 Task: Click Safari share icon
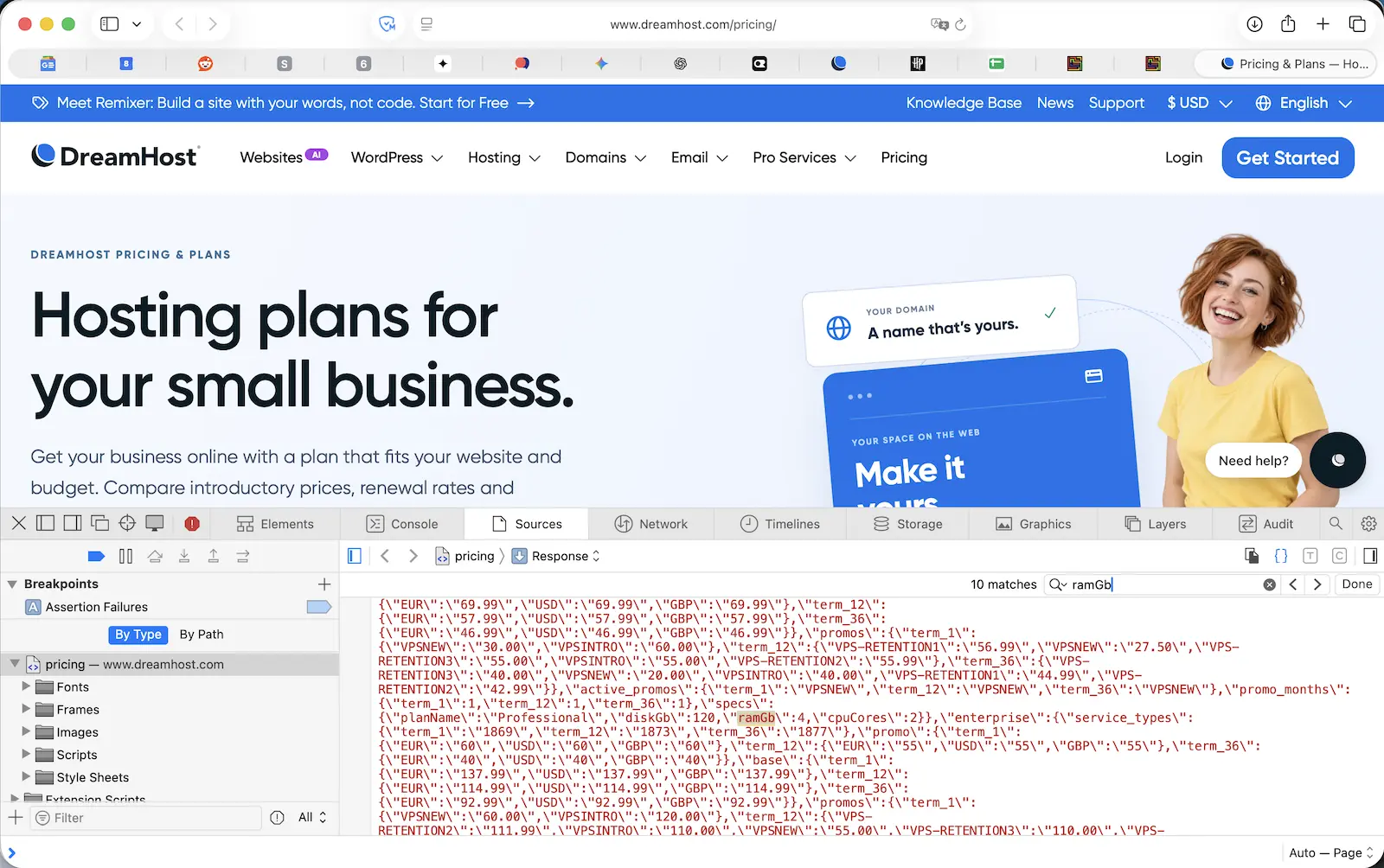[1288, 24]
